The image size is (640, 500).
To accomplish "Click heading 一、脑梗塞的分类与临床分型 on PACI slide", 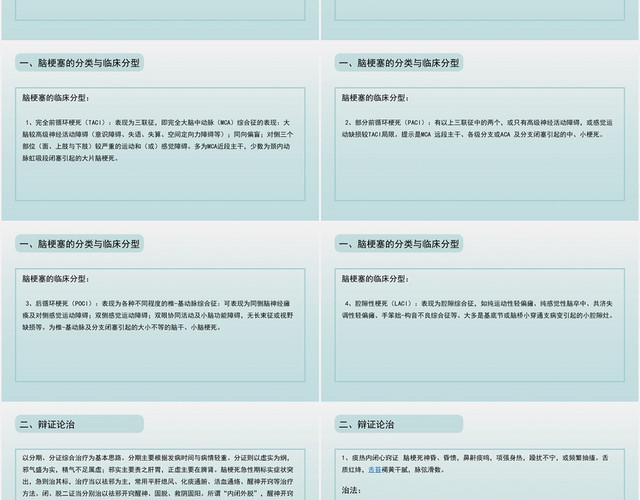I will 399,63.
